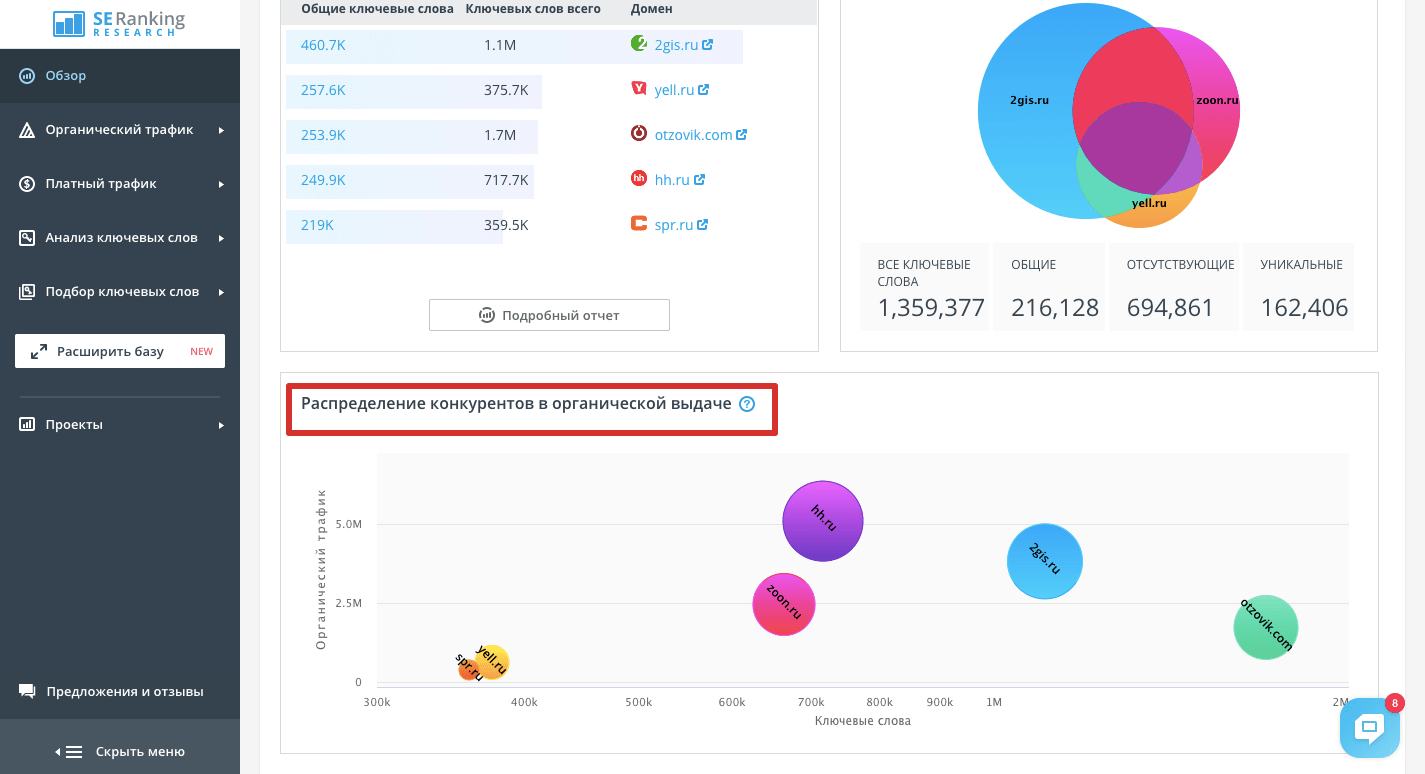Viewport: 1425px width, 774px height.
Task: Click the Платный трафик dollar icon
Action: (x=27, y=184)
